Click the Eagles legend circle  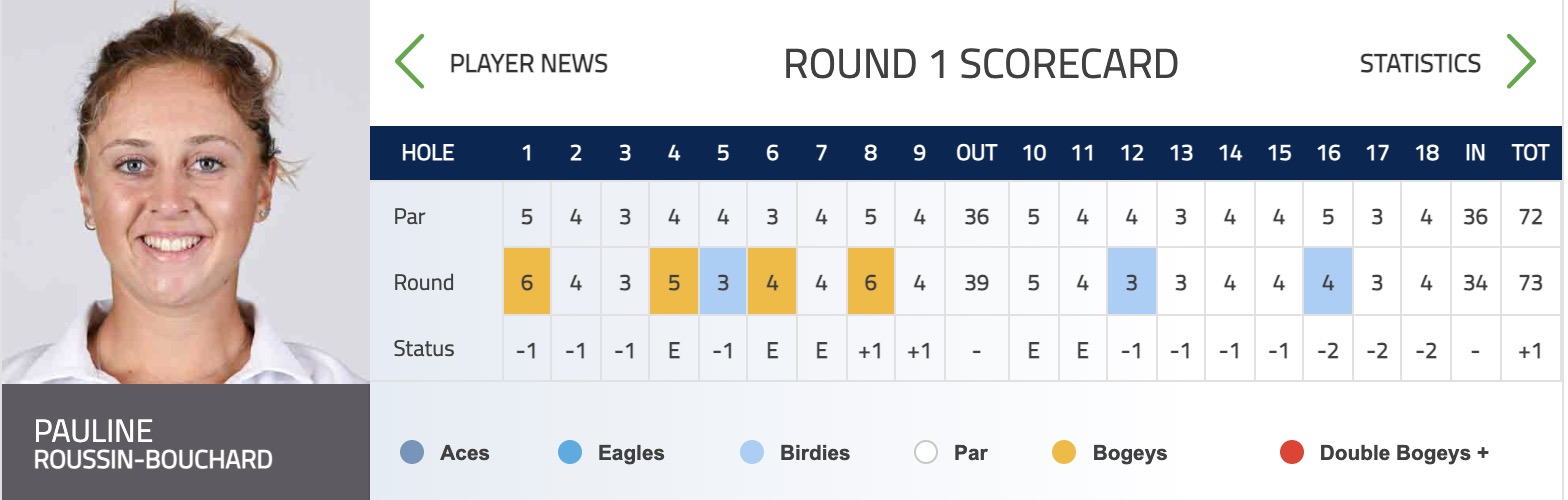[570, 453]
